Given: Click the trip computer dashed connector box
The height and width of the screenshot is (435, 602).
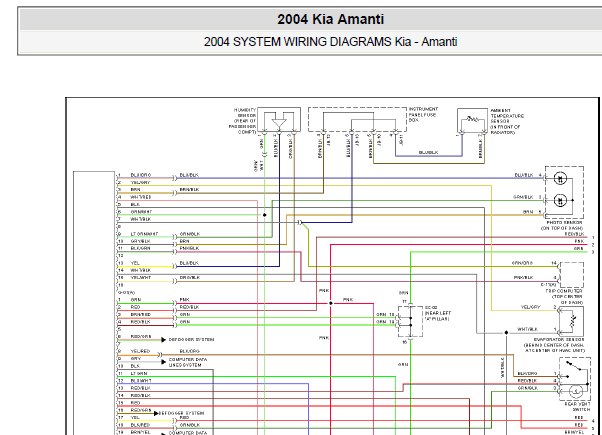Looking at the screenshot, I should coord(572,275).
